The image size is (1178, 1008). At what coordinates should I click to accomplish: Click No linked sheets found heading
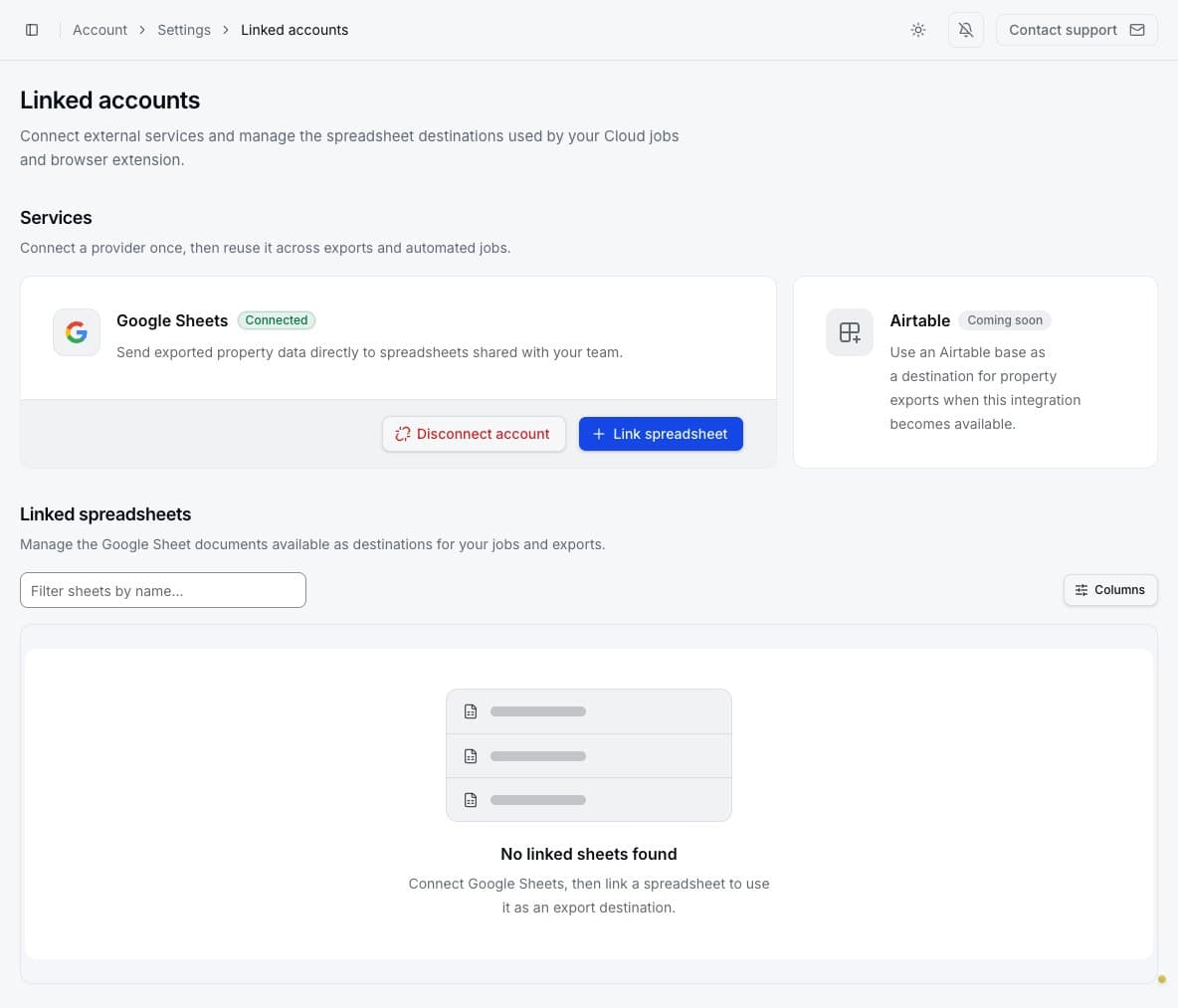pos(589,854)
